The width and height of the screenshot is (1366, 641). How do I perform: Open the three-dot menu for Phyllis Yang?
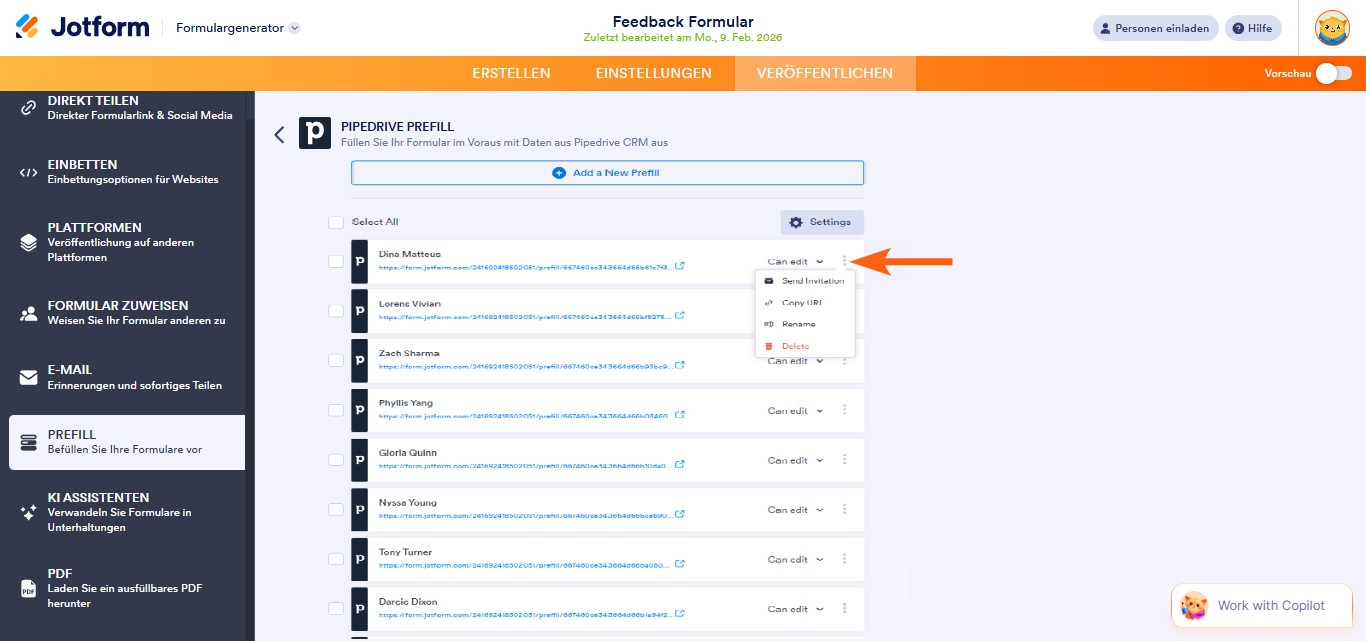click(x=844, y=410)
